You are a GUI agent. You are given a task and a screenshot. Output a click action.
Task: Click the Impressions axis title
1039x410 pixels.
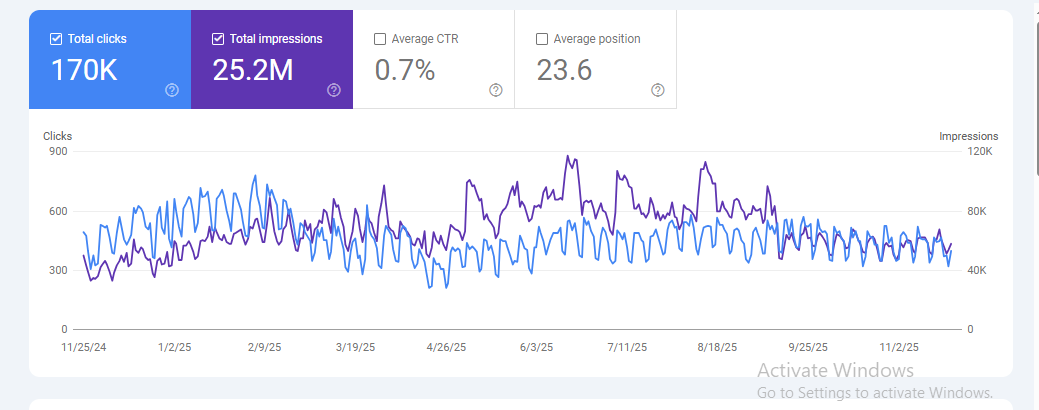(x=968, y=136)
